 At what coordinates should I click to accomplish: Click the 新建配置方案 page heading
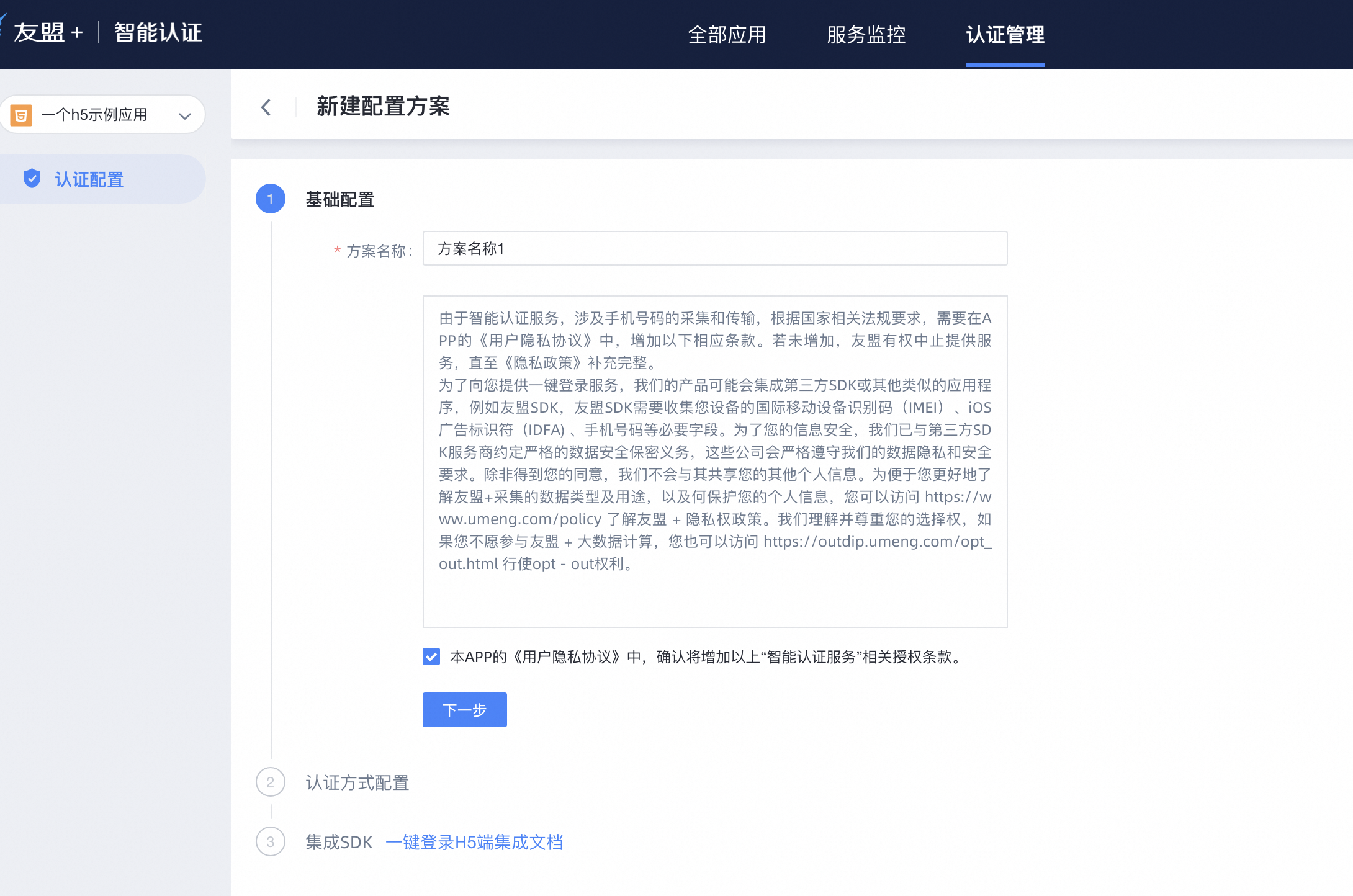pyautogui.click(x=383, y=106)
